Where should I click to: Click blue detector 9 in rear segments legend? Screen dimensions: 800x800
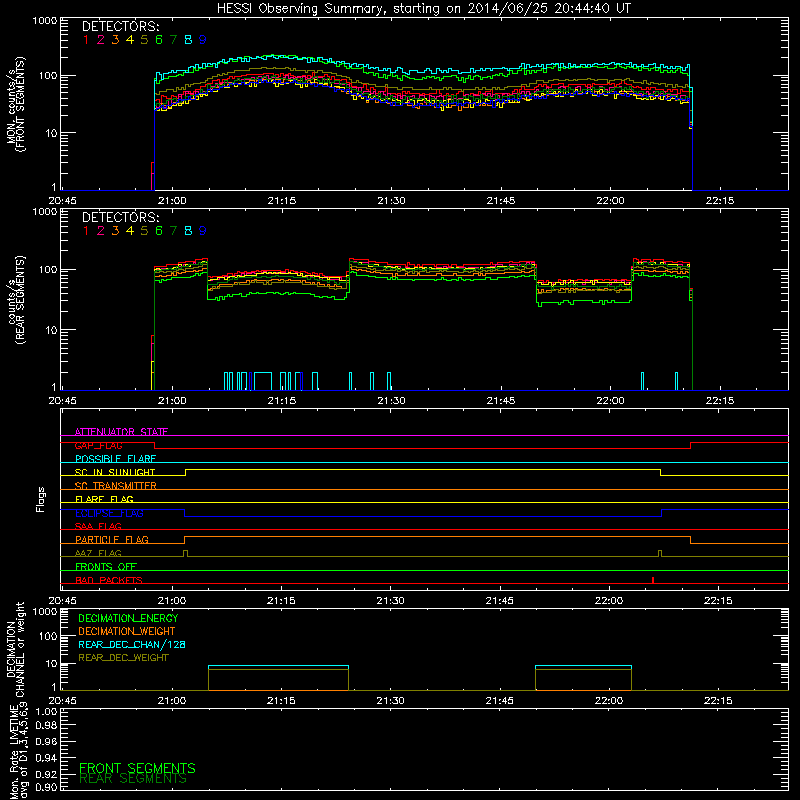click(203, 231)
